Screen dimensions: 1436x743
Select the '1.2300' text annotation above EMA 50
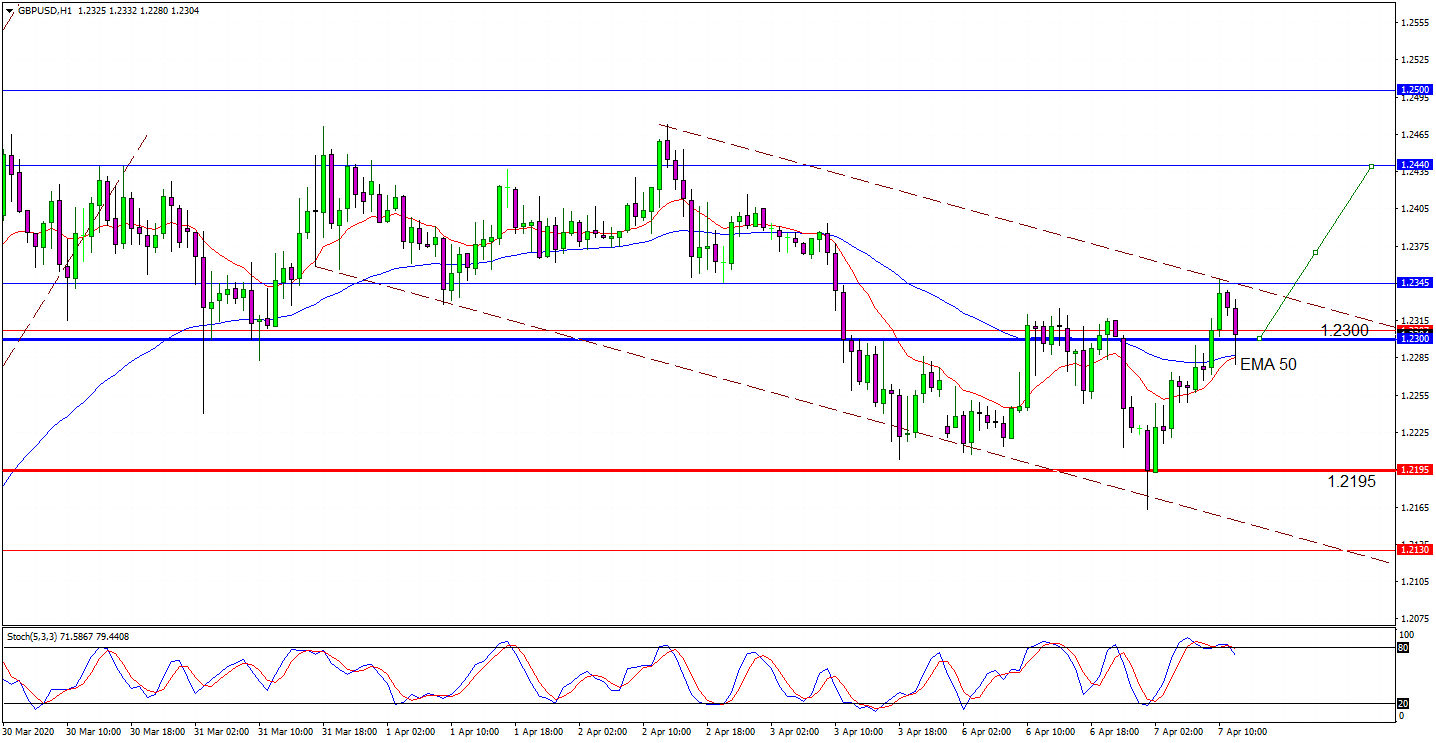tap(1344, 330)
